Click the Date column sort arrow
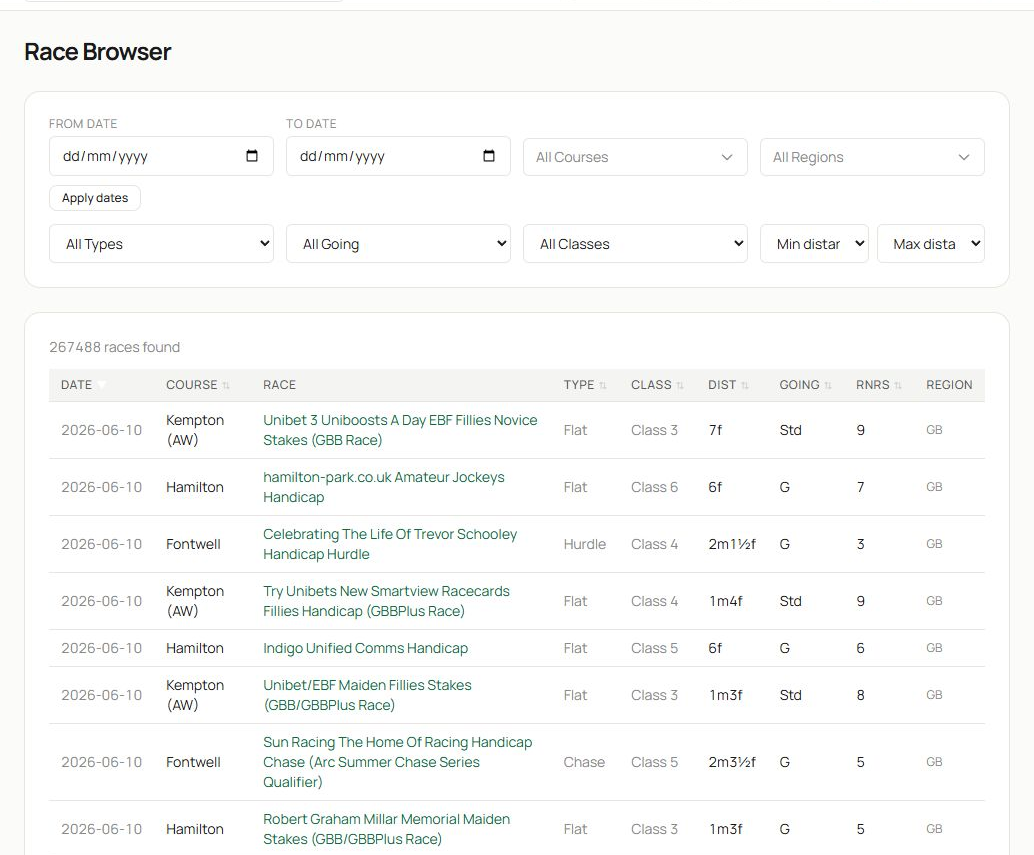Viewport: 1034px width, 855px height. [101, 386]
